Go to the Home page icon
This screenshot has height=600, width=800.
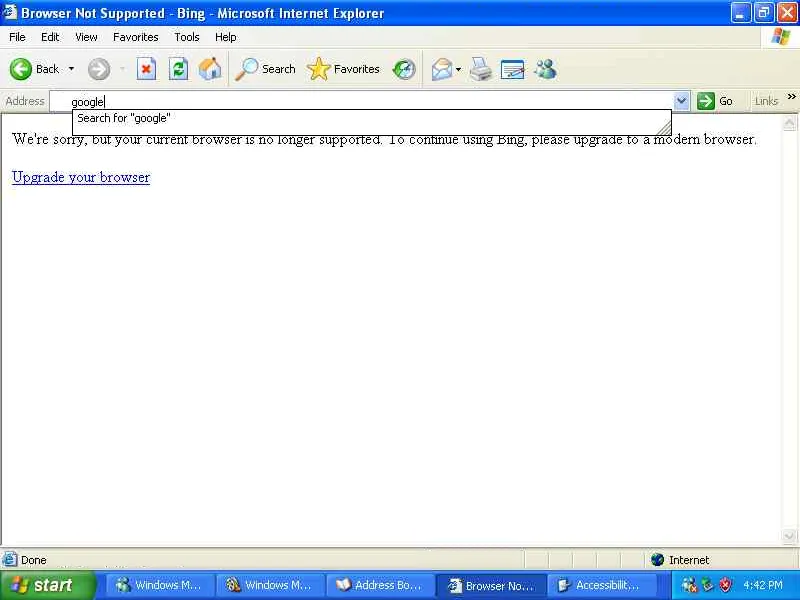(x=210, y=69)
